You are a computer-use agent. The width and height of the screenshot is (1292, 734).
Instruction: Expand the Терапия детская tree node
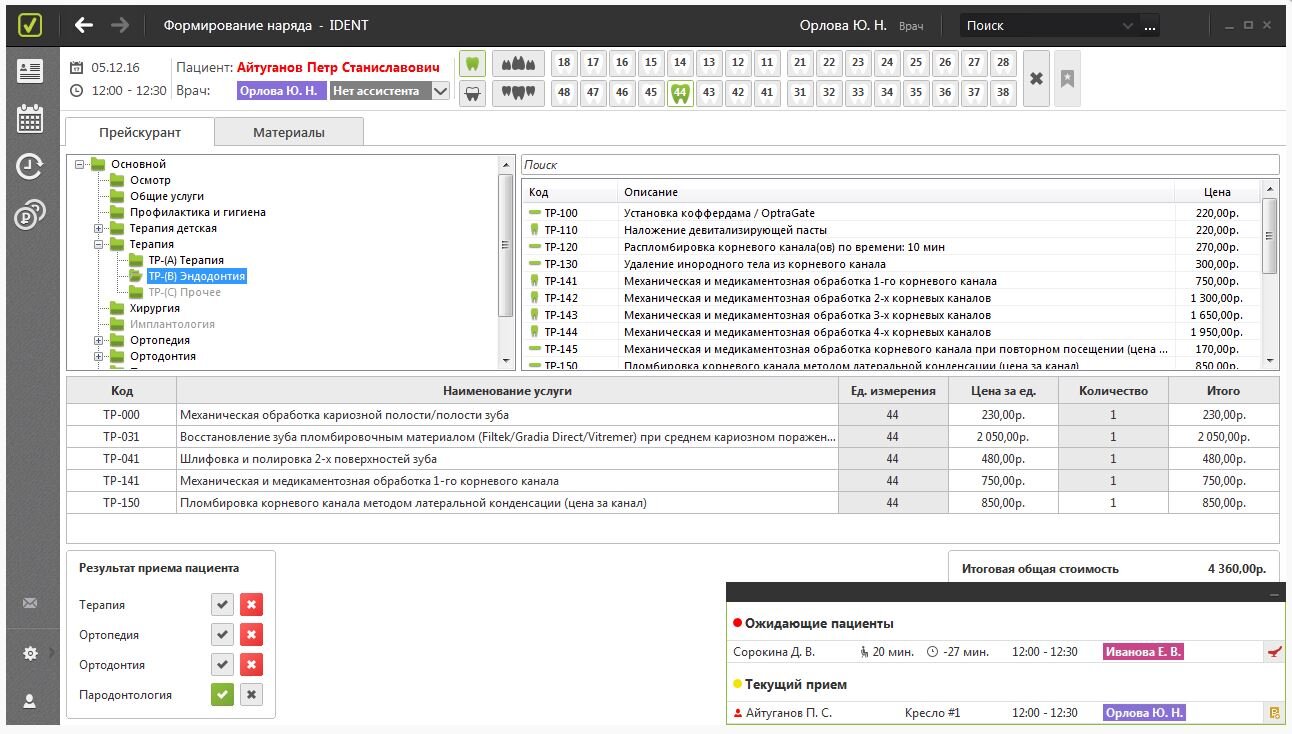(98, 228)
